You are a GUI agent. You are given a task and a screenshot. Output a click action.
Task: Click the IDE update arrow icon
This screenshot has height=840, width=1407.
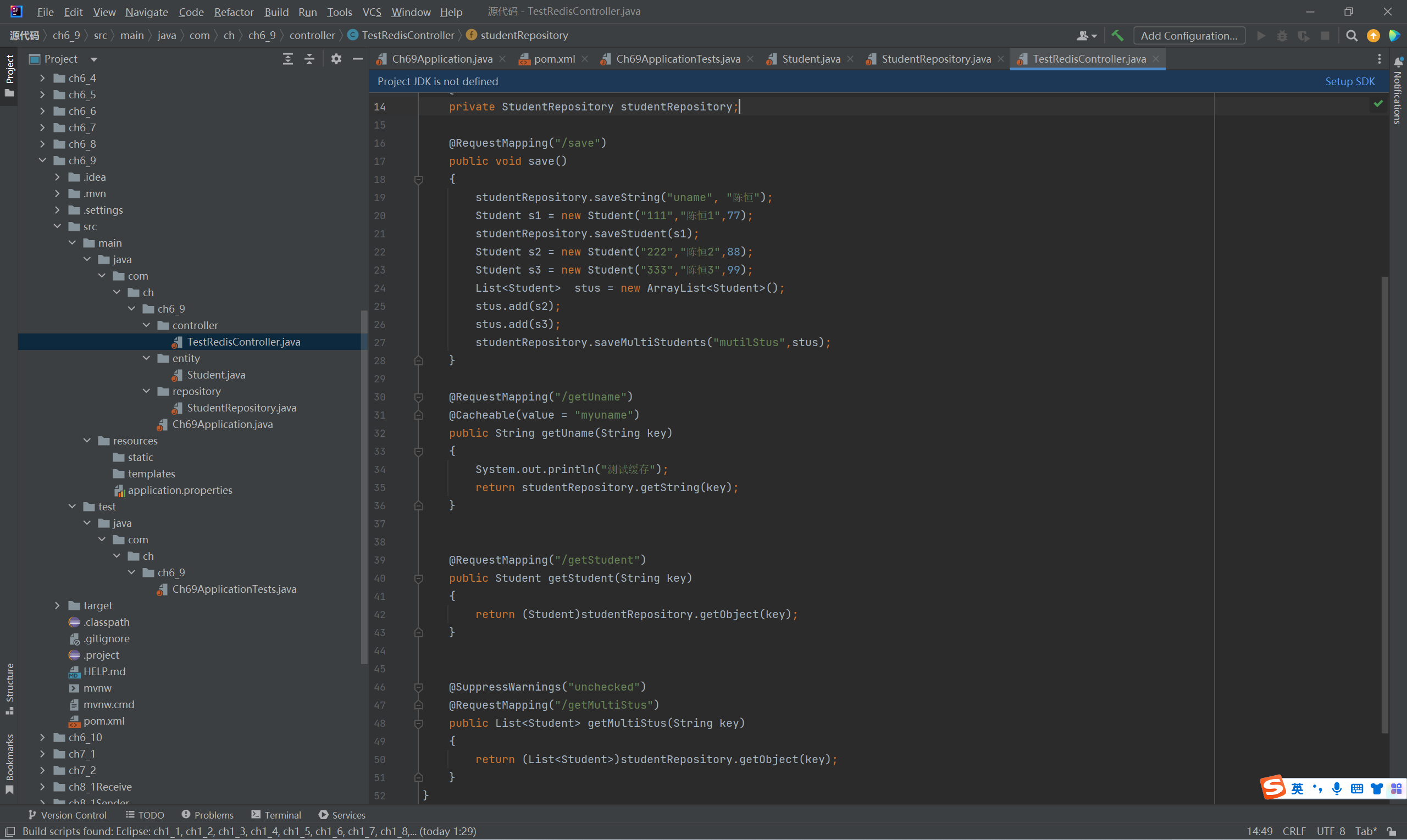[x=1373, y=36]
